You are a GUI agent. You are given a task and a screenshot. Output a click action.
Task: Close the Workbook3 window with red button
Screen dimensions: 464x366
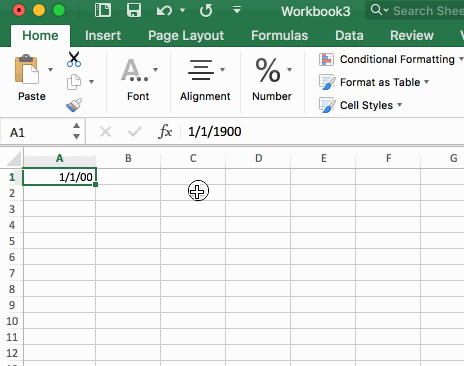click(x=19, y=10)
